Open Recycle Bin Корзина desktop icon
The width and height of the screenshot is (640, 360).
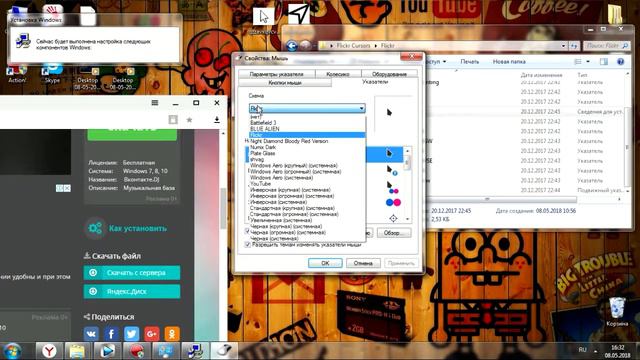pyautogui.click(x=617, y=312)
